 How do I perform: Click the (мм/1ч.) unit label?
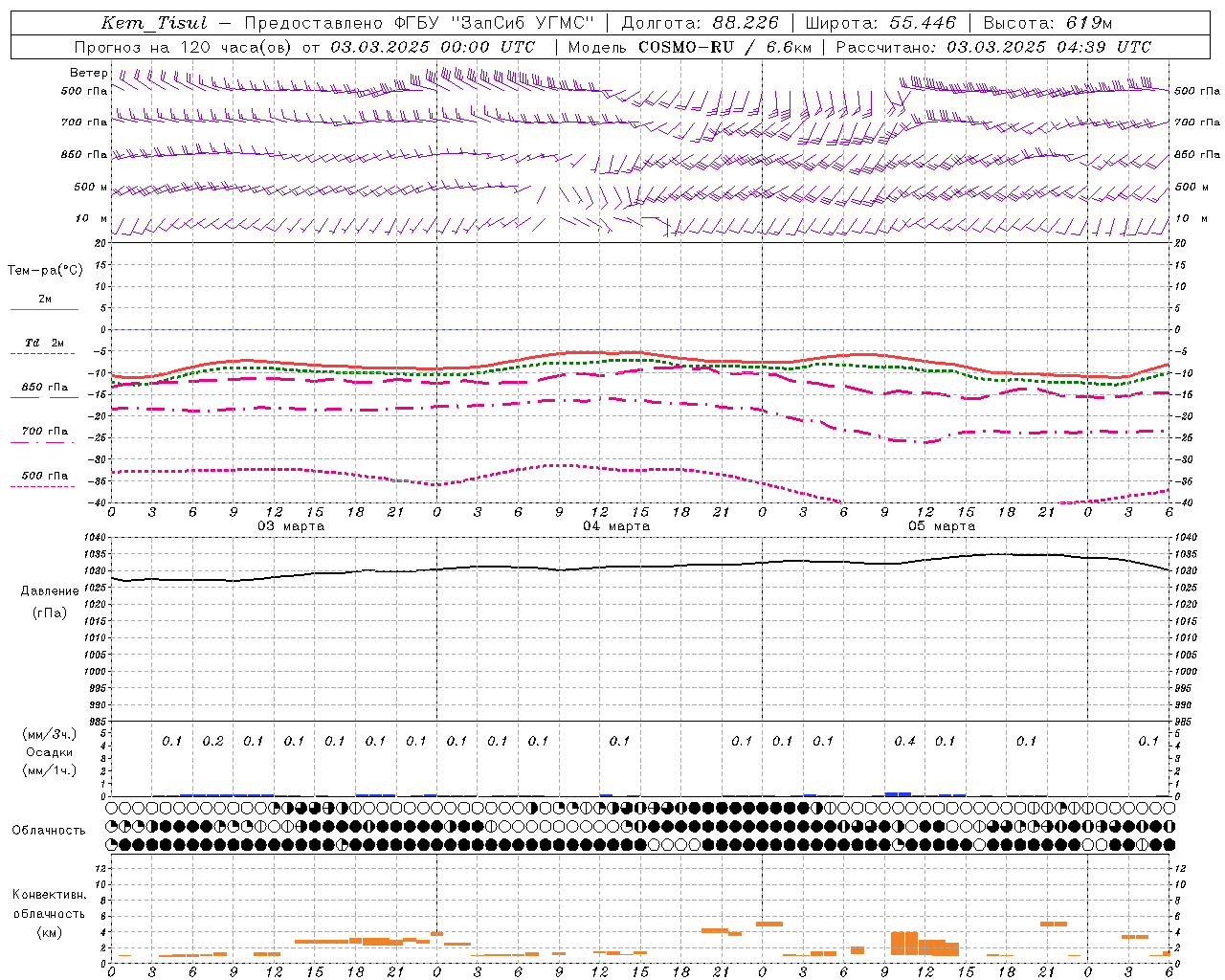click(x=50, y=770)
